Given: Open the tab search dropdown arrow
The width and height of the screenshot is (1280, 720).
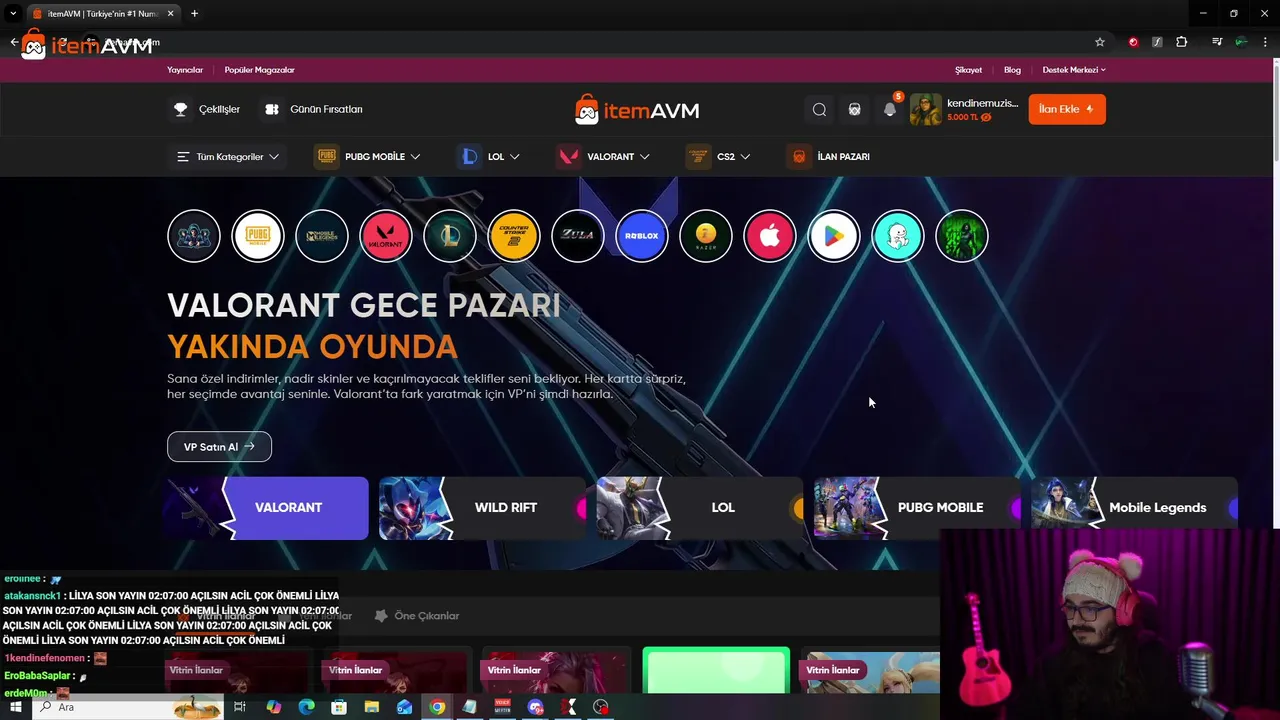Looking at the screenshot, I should tap(13, 14).
